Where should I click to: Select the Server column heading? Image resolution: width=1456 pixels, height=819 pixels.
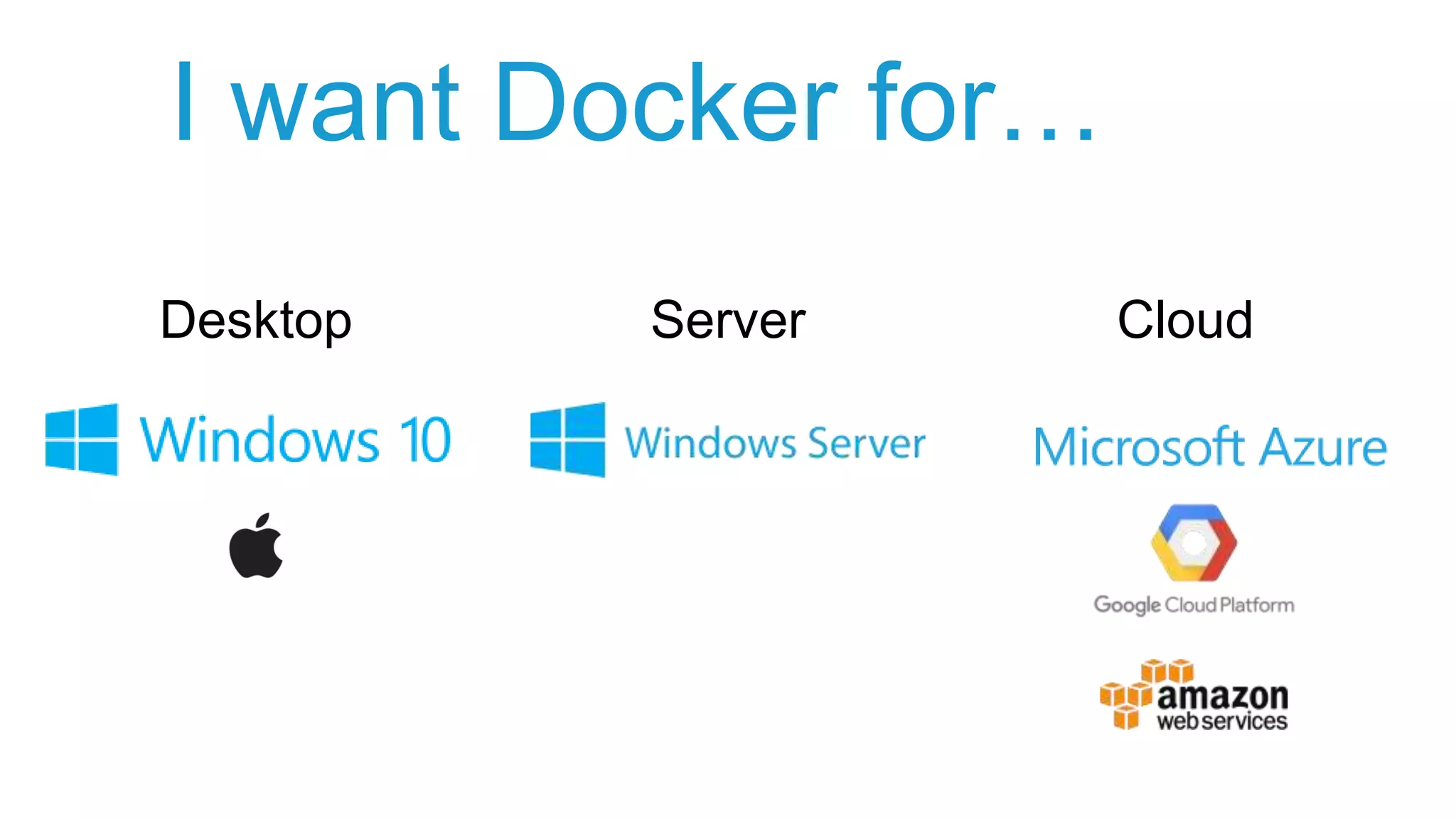coord(728,321)
